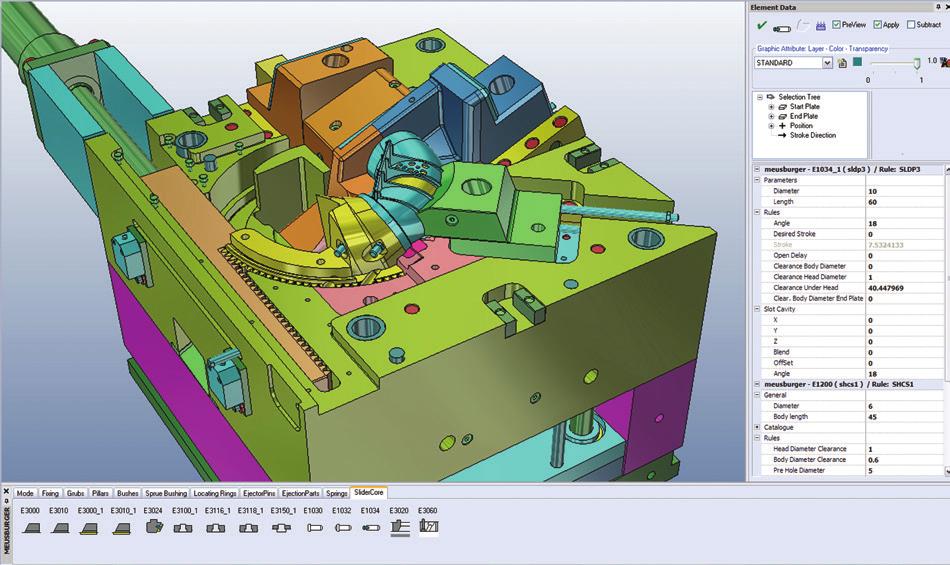This screenshot has height=565, width=950.
Task: Open the EjectionParts tab
Action: [301, 494]
